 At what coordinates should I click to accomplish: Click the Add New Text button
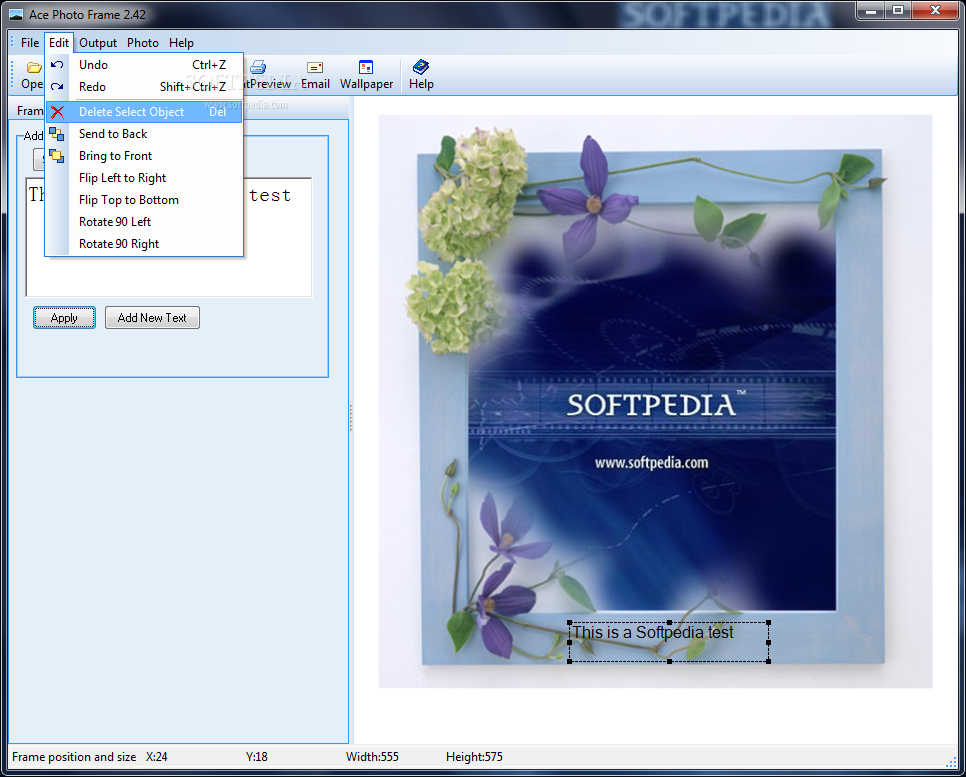[x=152, y=318]
